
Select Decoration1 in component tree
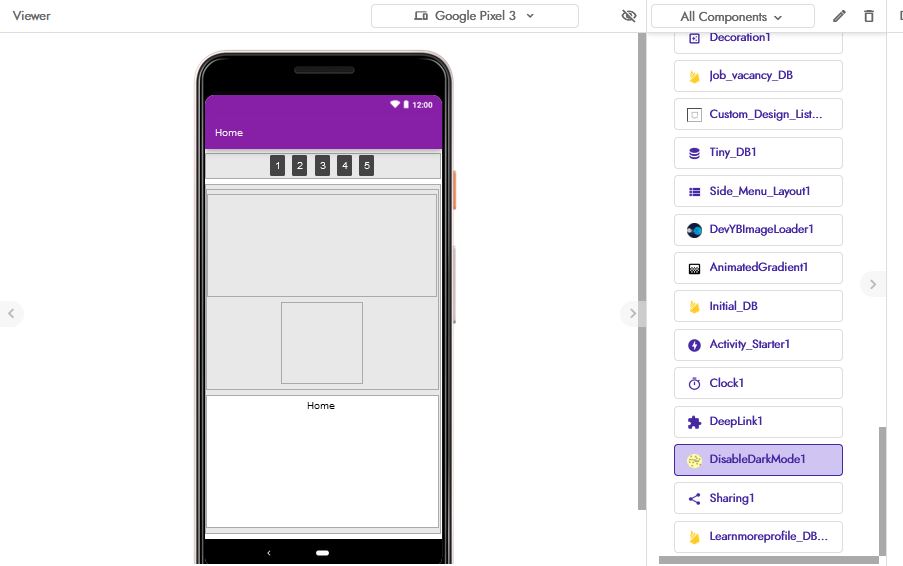[758, 39]
